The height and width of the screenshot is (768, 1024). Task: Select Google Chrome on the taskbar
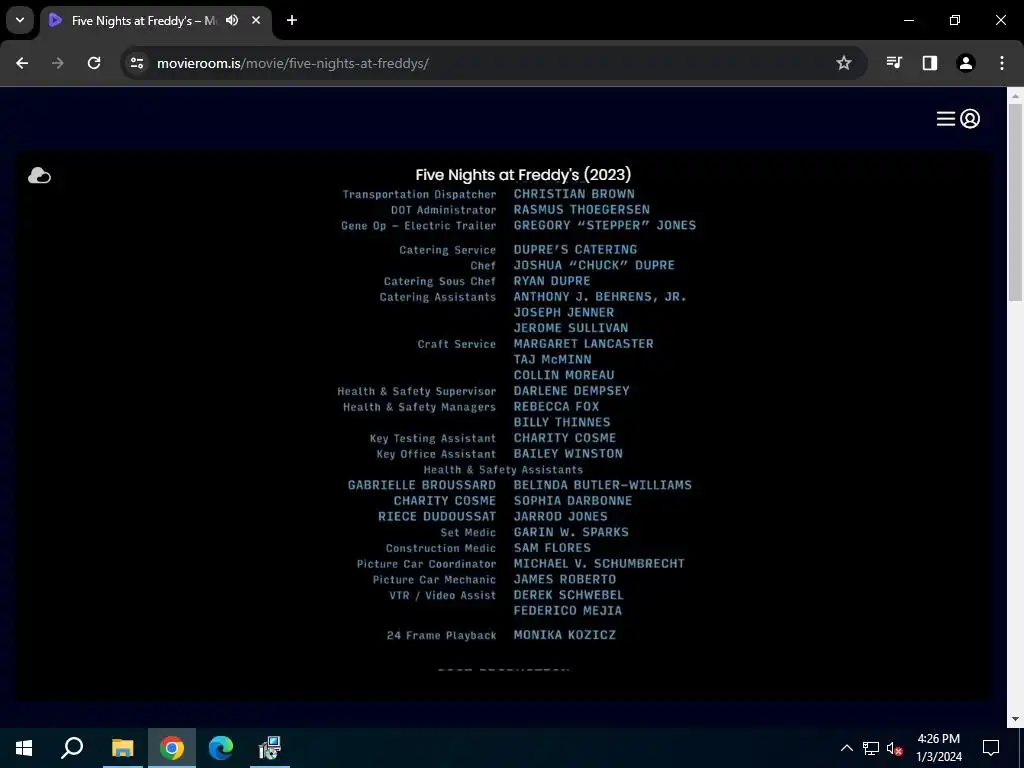point(172,748)
